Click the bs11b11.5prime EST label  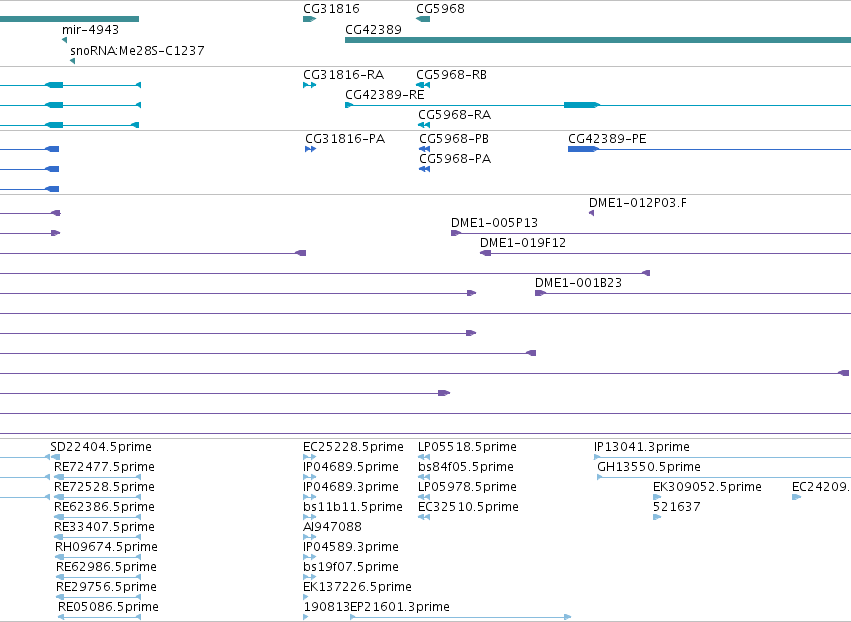(353, 507)
